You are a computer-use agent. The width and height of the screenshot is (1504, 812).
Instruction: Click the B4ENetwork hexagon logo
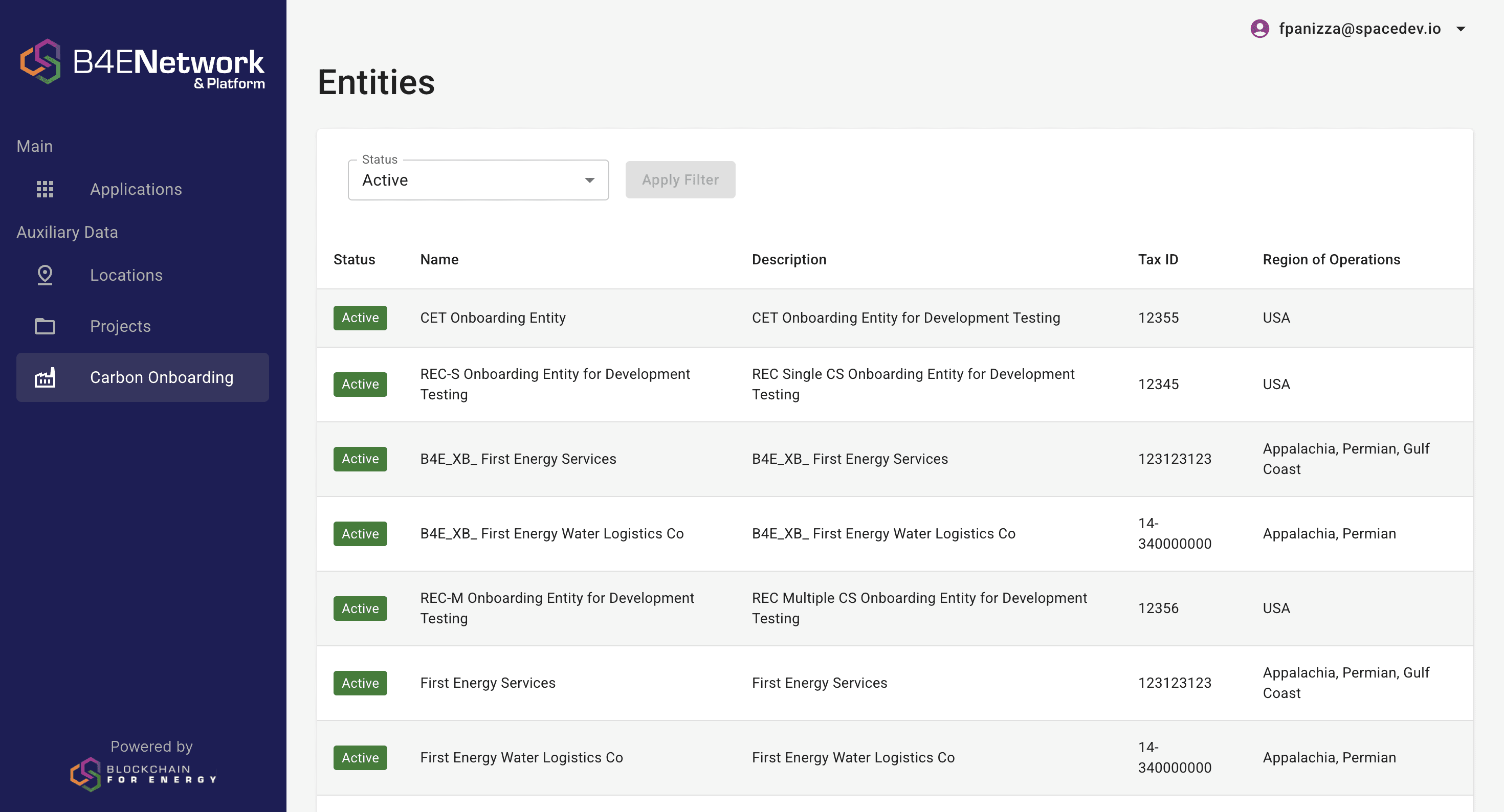point(40,62)
